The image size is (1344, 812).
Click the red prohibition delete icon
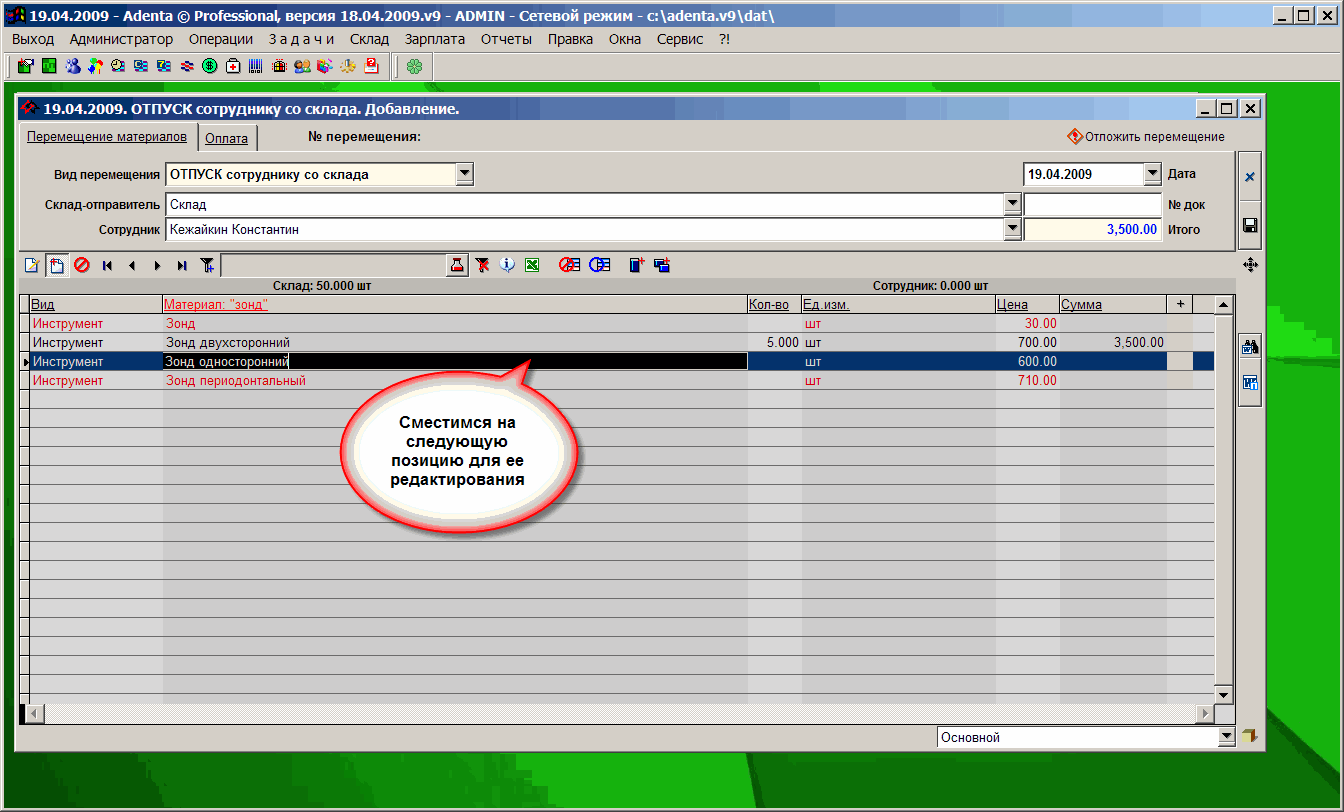click(x=82, y=265)
